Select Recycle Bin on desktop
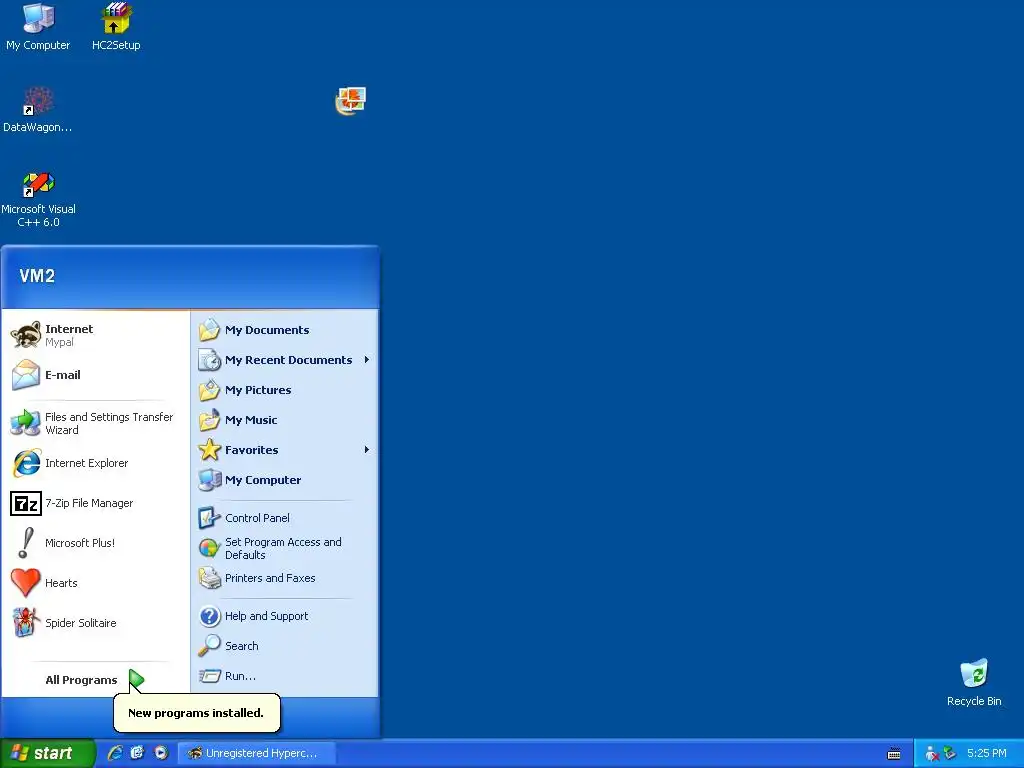The image size is (1024, 768). pos(974,682)
